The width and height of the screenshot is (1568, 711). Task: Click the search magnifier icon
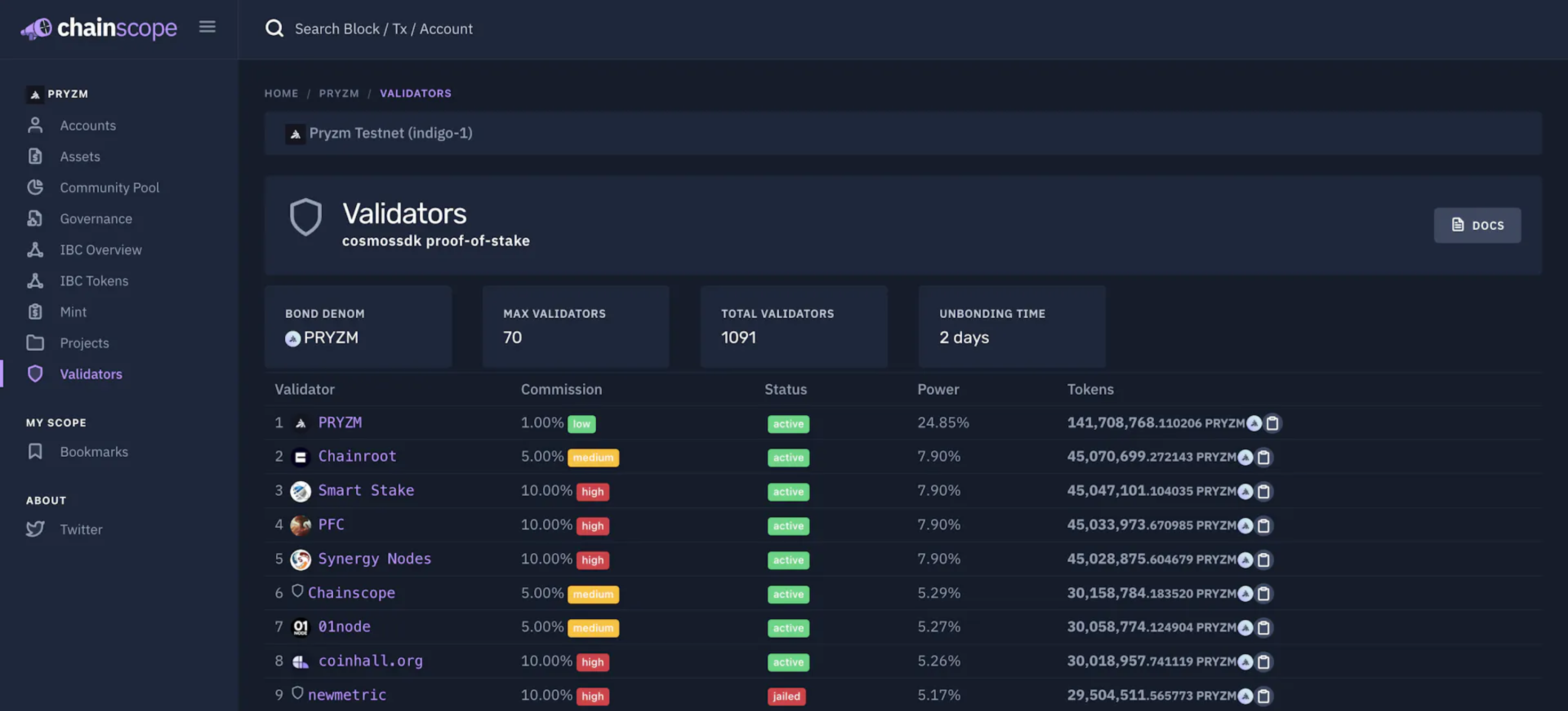275,28
